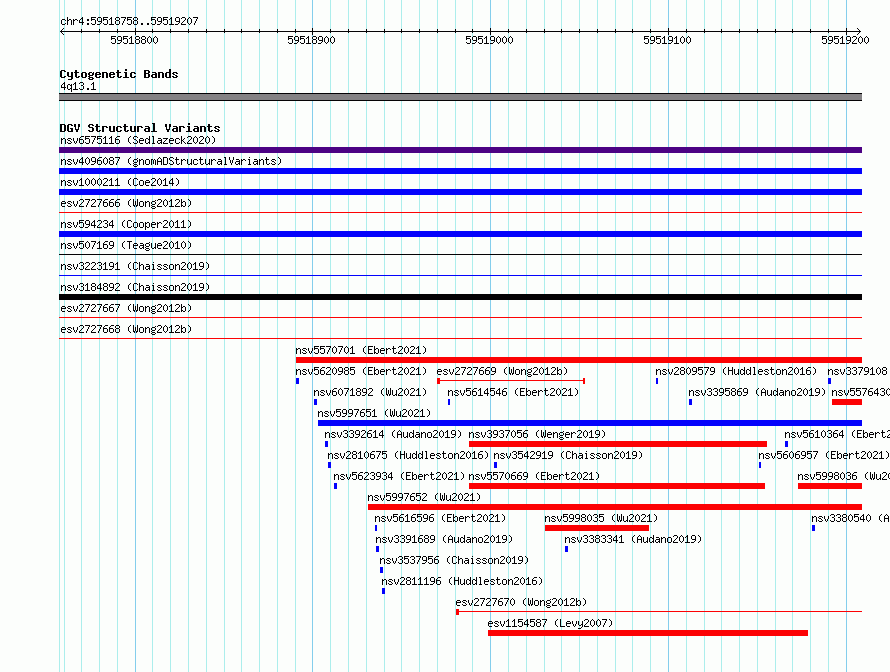
Task: Open nsv4096087 (gnomADStructuralVariants) entry
Action: point(171,161)
